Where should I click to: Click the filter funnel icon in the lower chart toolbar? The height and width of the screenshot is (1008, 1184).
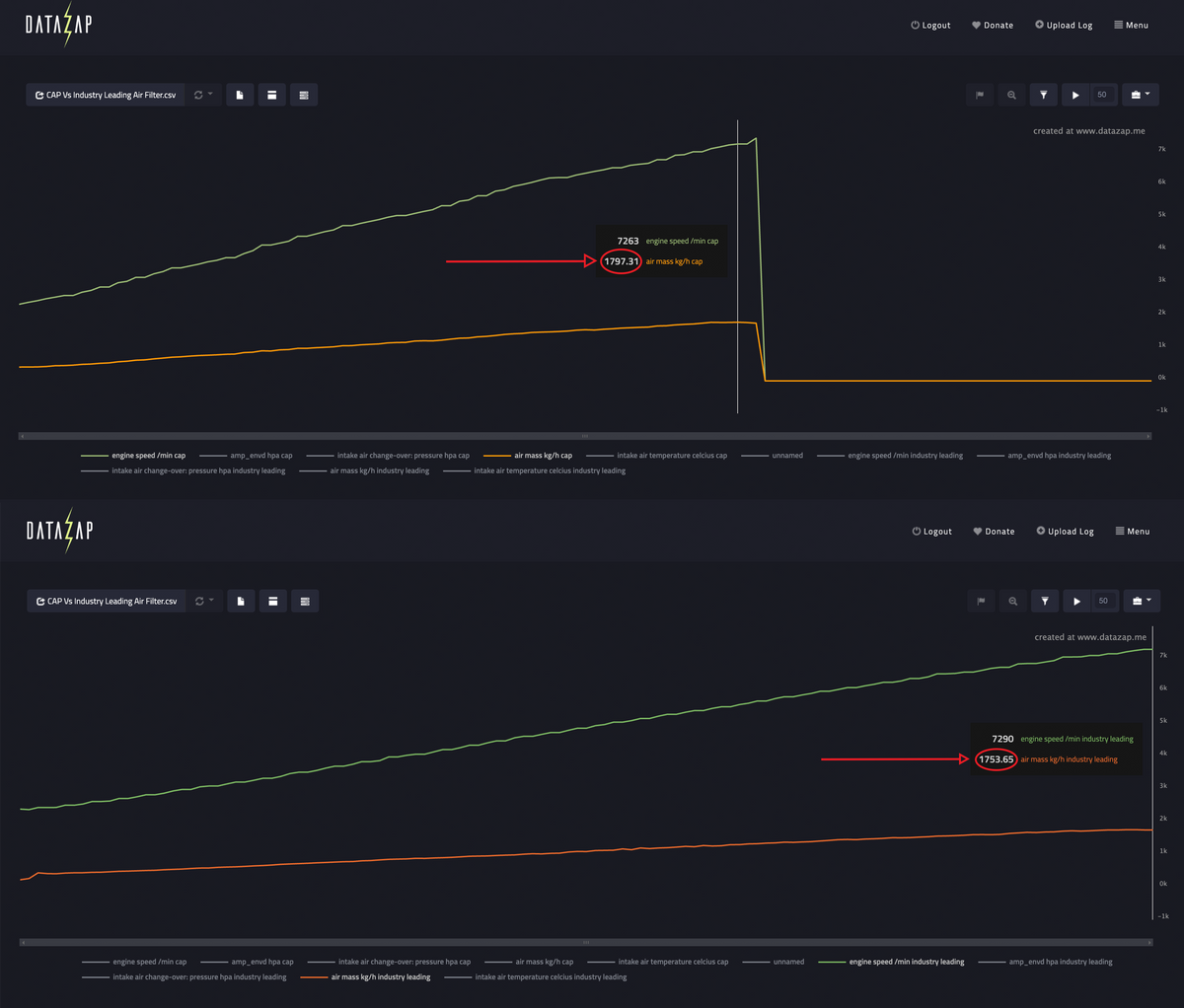click(1044, 601)
